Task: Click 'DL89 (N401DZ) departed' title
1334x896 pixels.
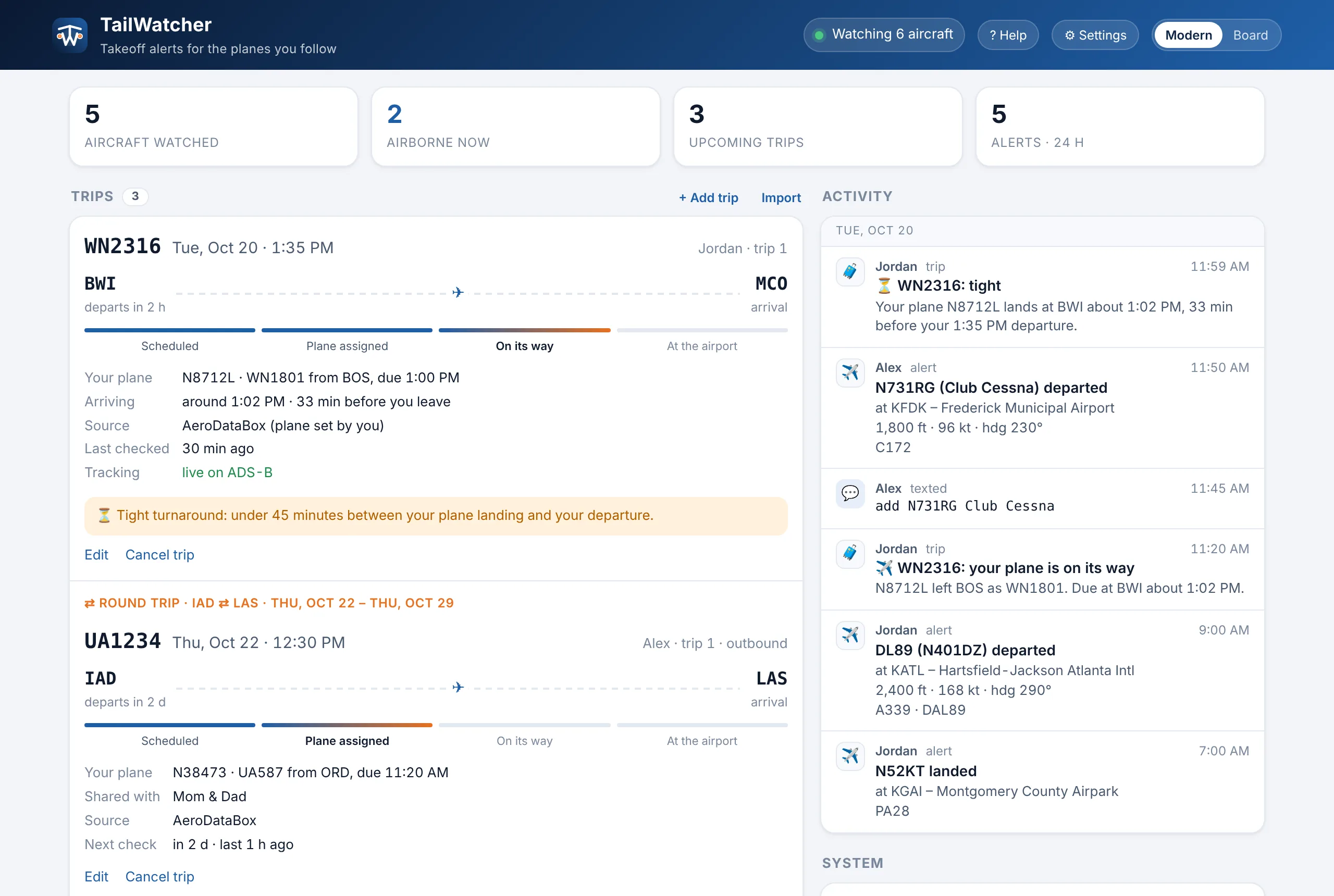Action: pos(966,650)
